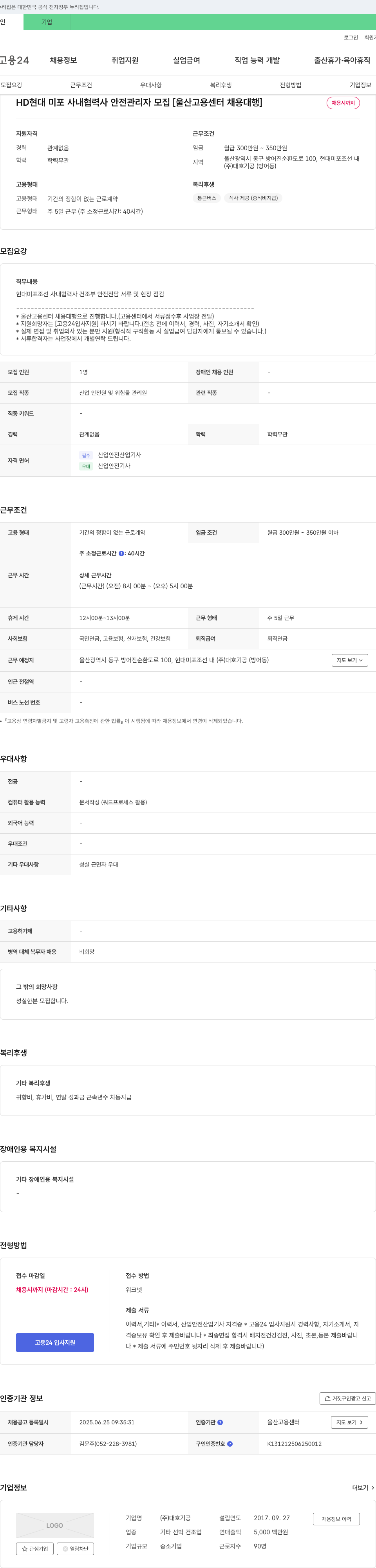376x1568 pixels.
Task: Click the 김문주(052-228-3981) contact text
Action: (x=108, y=1444)
